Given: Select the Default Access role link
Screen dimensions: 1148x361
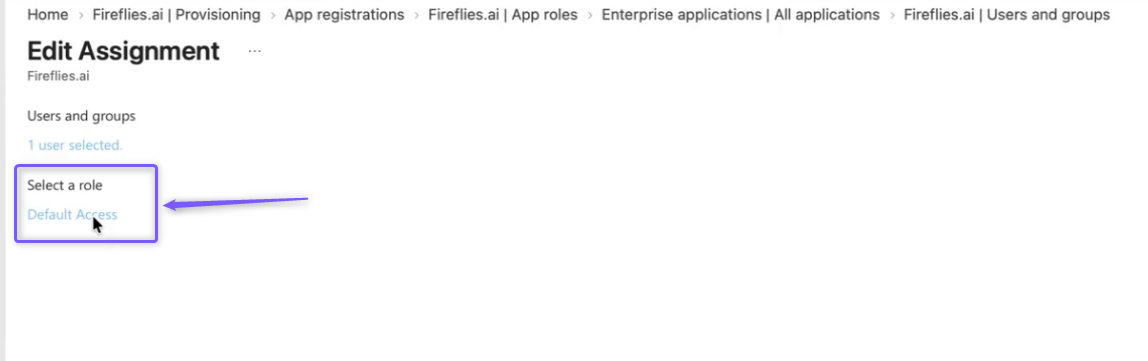Looking at the screenshot, I should tap(72, 215).
